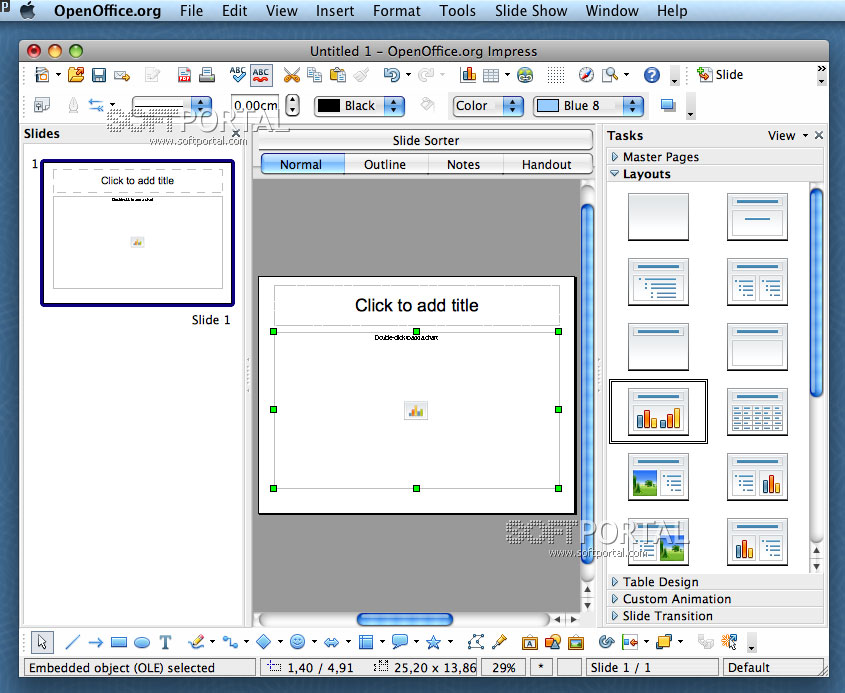Click the Paste clipboard icon
Image resolution: width=845 pixels, height=693 pixels.
(338, 75)
